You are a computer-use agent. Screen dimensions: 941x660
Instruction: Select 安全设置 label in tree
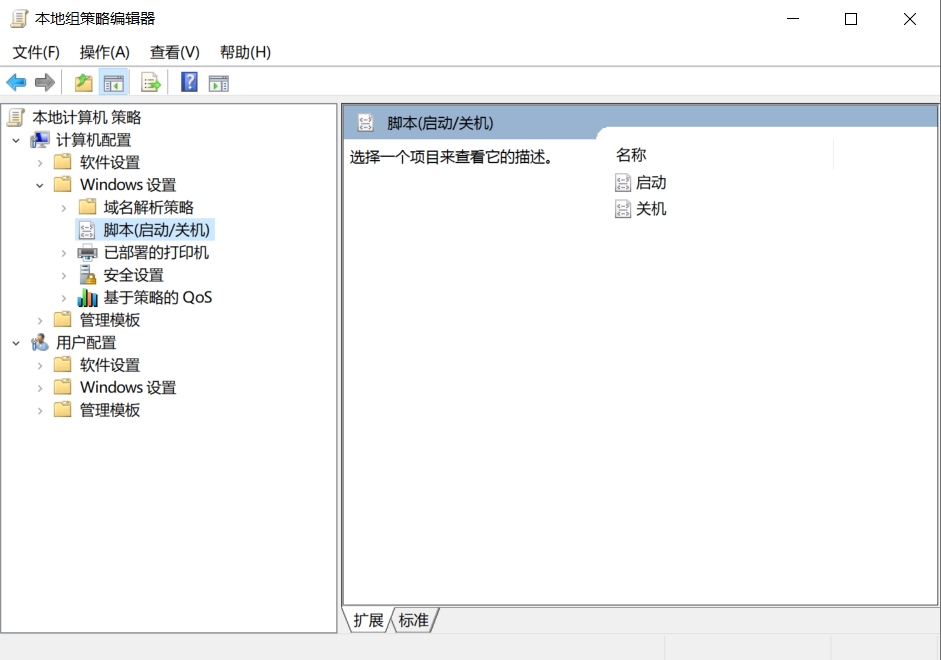134,275
